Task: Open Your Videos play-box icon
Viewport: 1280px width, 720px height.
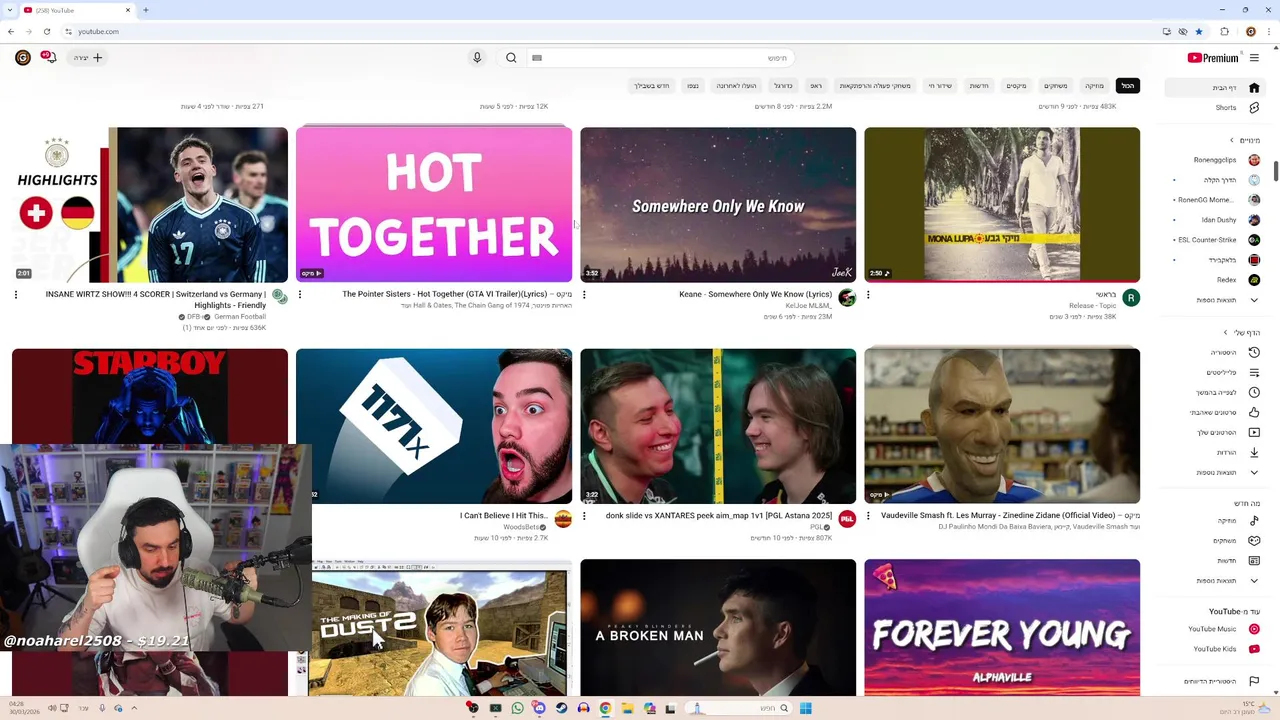Action: [1254, 432]
